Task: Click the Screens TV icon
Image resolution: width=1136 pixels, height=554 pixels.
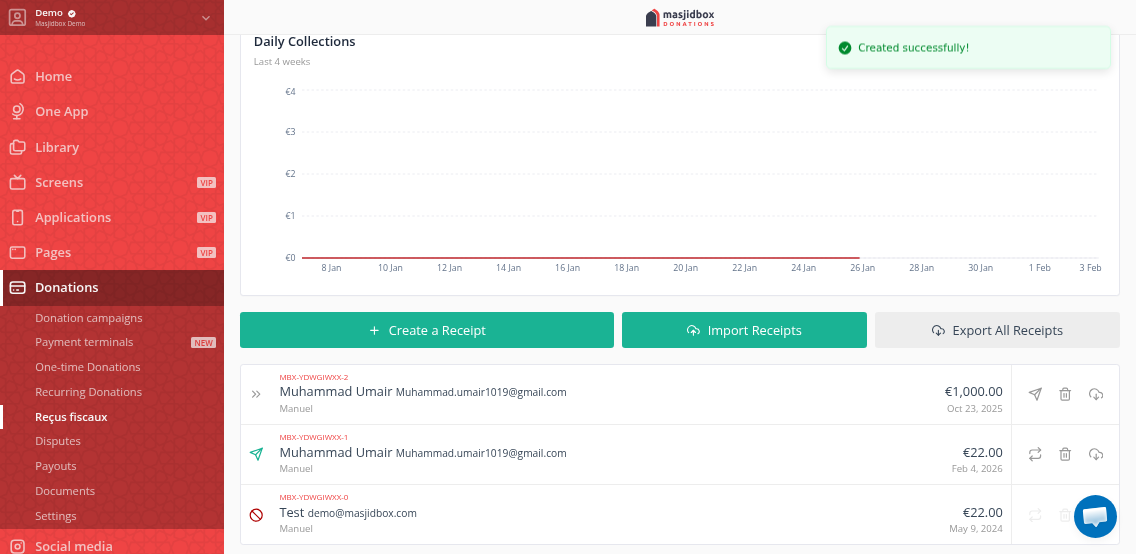Action: (17, 182)
